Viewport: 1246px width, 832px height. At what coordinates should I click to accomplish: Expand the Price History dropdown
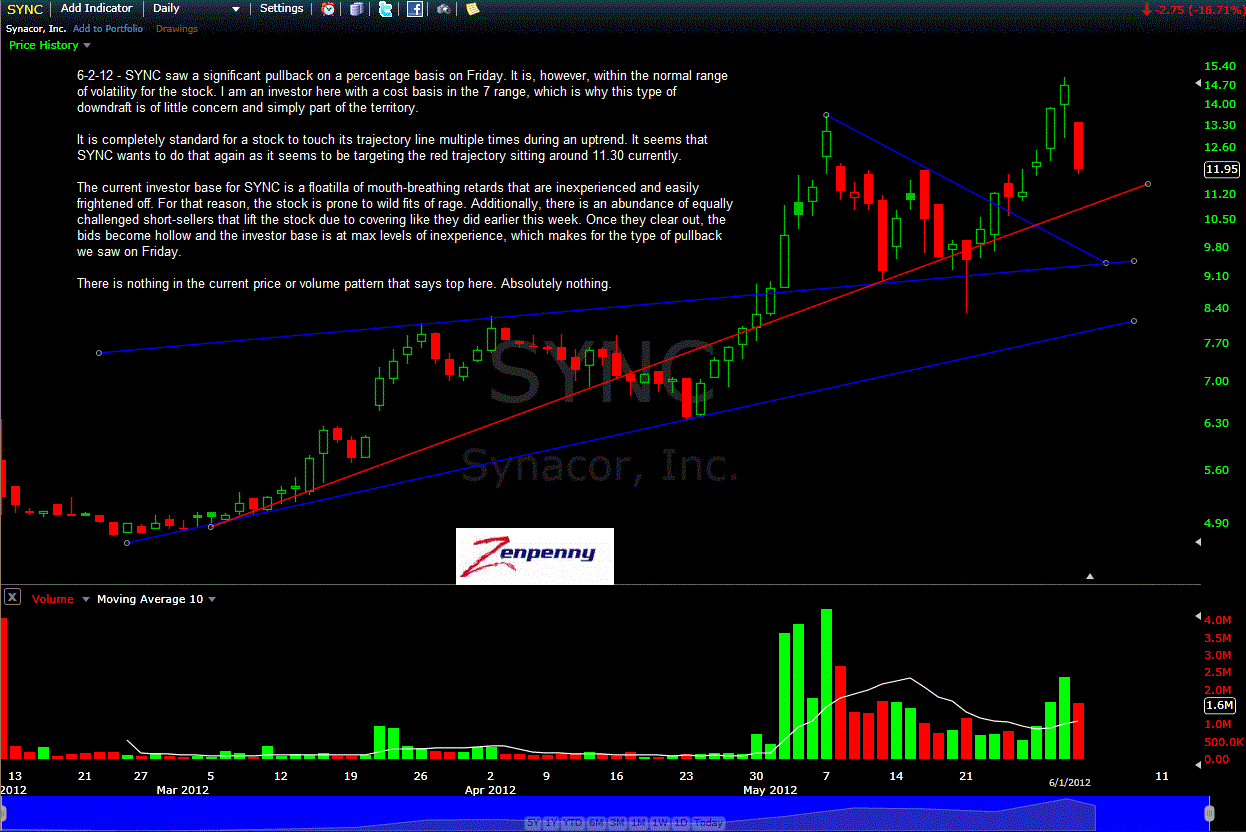(49, 45)
